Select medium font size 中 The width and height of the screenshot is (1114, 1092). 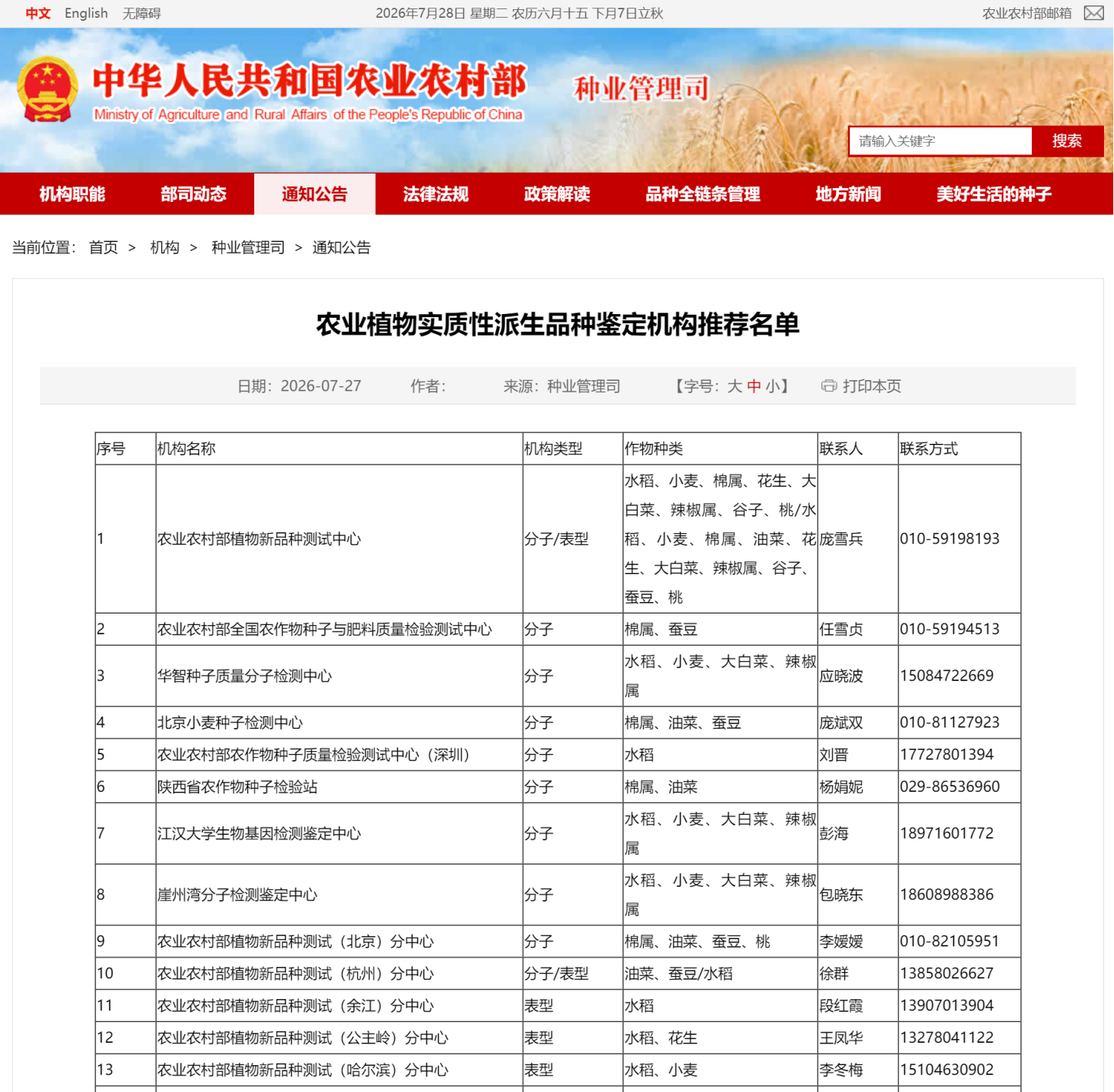[x=754, y=386]
